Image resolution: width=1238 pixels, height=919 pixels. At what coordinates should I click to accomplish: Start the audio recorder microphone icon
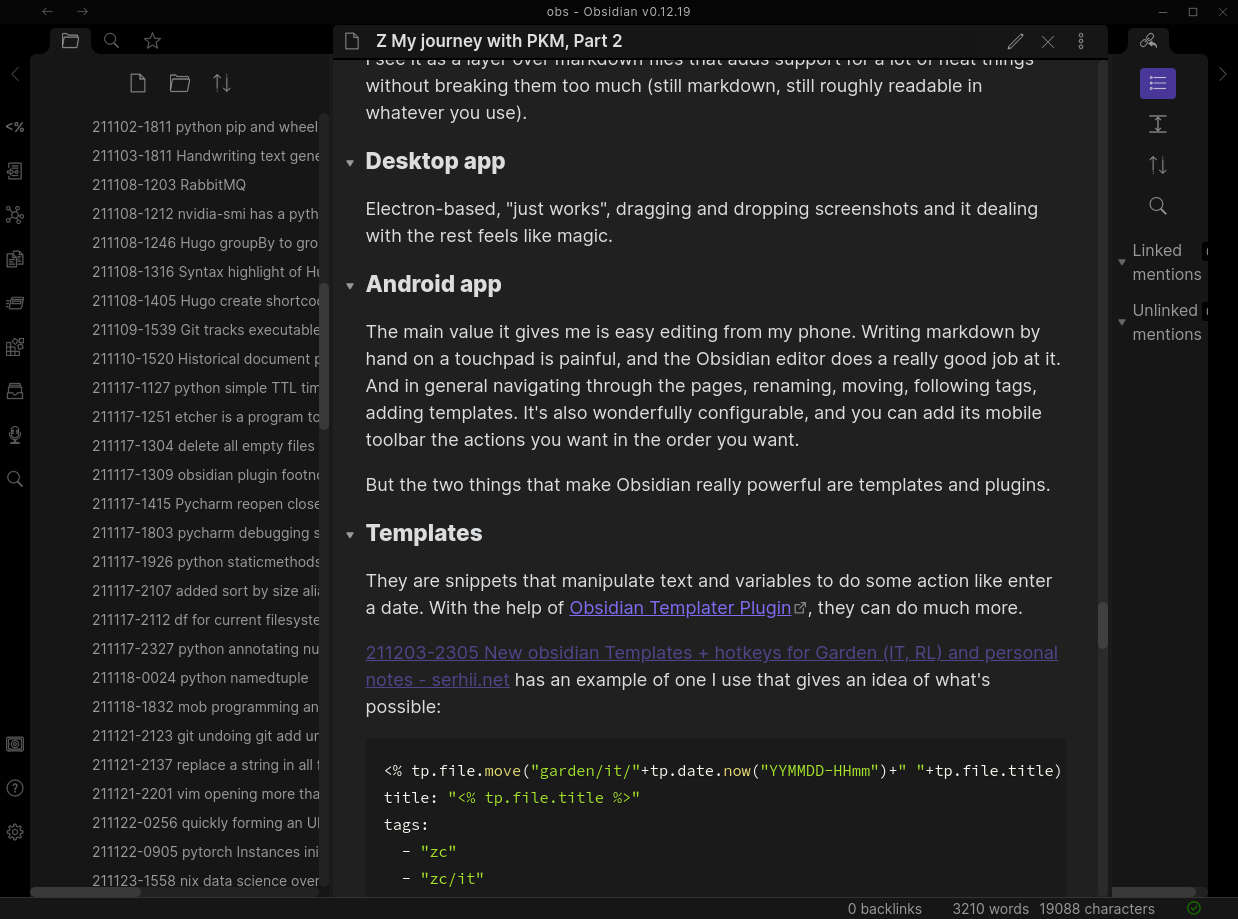point(15,434)
